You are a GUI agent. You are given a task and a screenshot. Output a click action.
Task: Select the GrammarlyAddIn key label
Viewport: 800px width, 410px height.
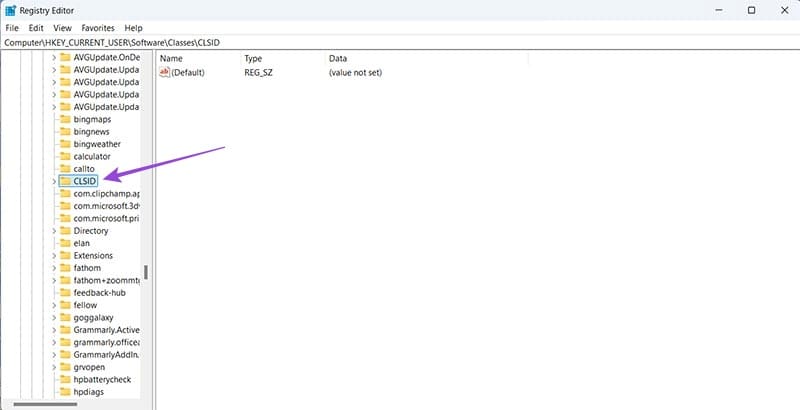[x=106, y=354]
